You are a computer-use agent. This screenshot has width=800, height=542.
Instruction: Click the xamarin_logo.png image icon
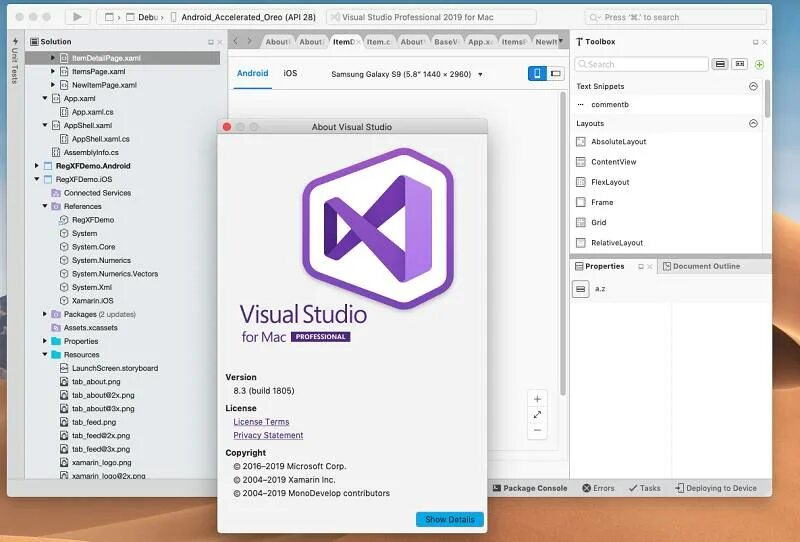pos(64,462)
